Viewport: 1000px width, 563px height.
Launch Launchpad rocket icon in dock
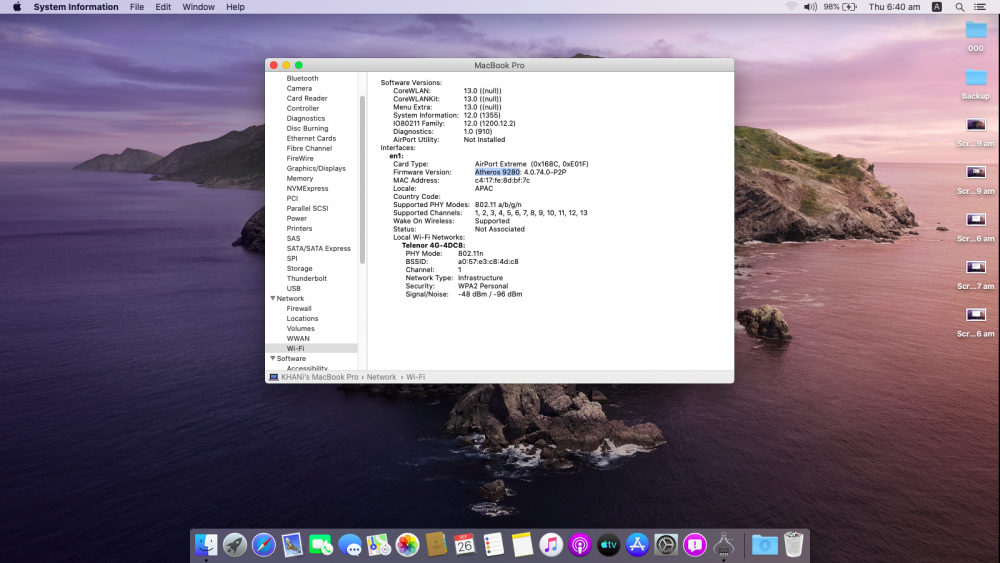(x=235, y=545)
